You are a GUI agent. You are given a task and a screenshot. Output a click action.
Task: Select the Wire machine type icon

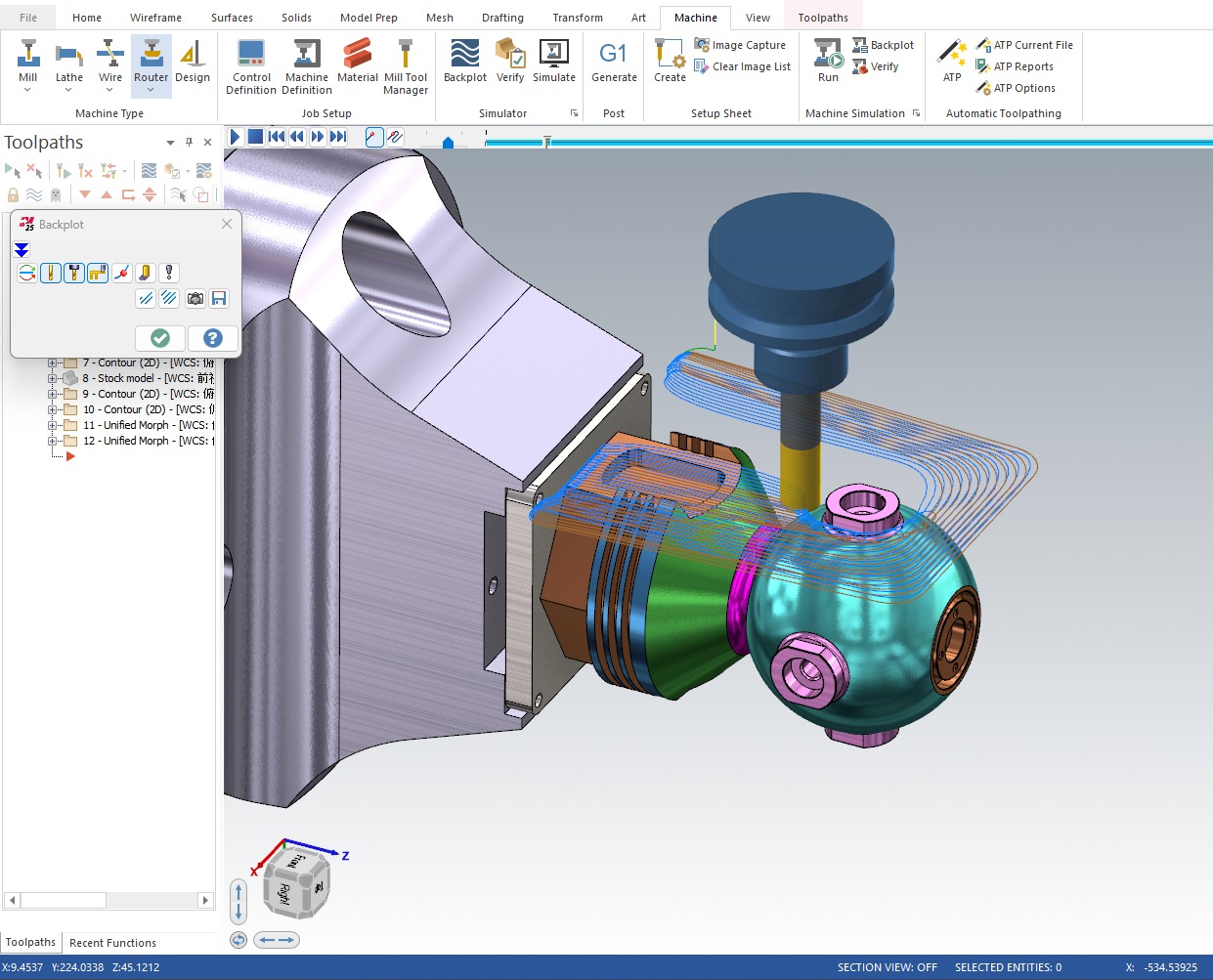(x=110, y=59)
